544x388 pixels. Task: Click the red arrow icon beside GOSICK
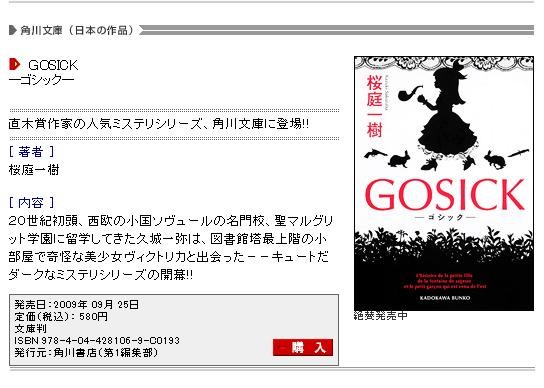coord(15,65)
